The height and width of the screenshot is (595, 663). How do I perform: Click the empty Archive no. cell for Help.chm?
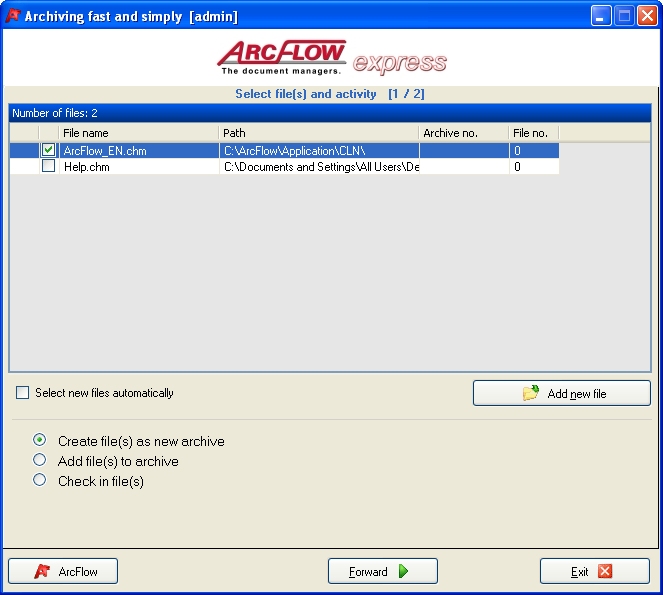pyautogui.click(x=464, y=167)
